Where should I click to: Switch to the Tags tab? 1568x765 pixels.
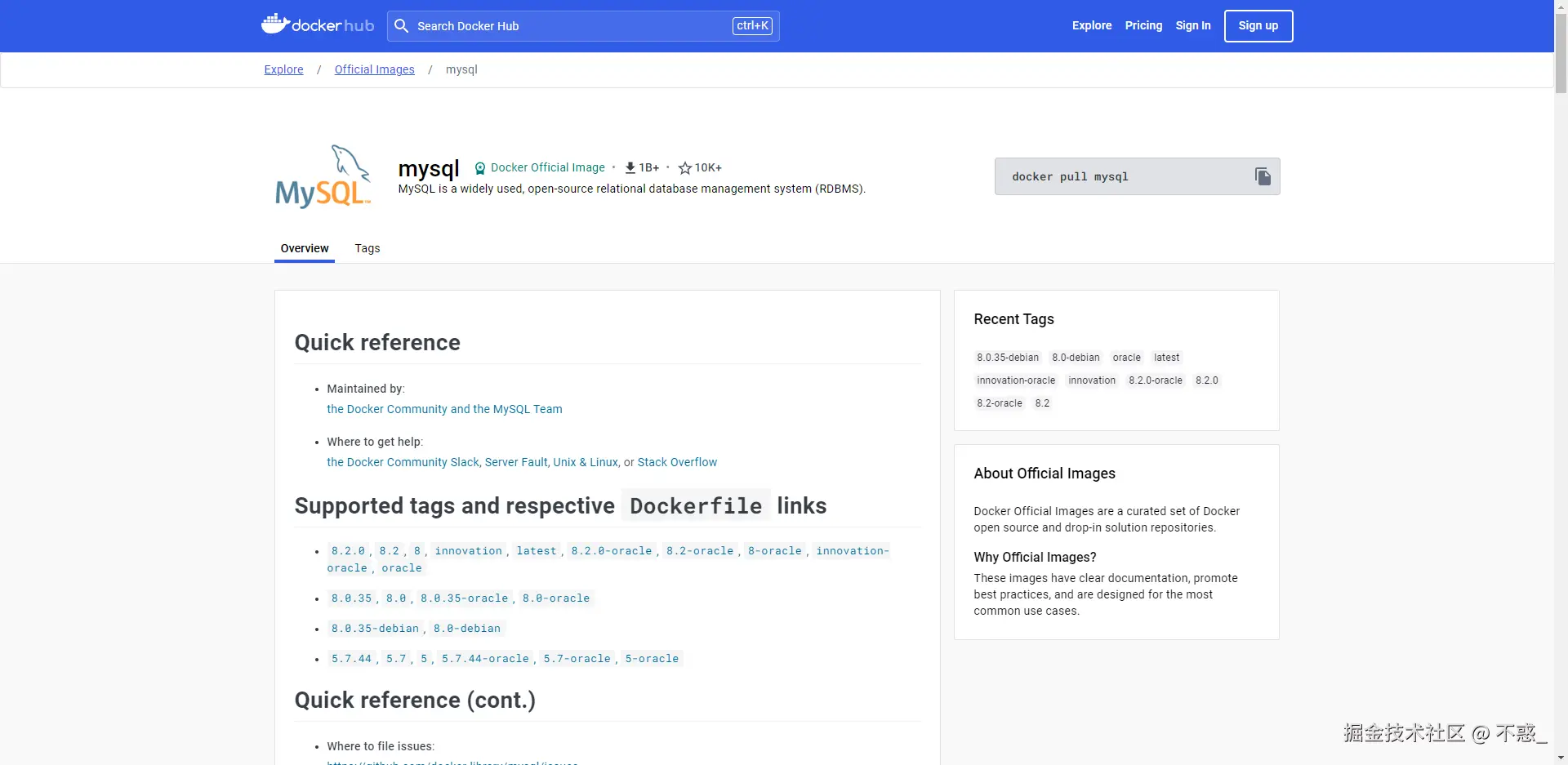367,248
